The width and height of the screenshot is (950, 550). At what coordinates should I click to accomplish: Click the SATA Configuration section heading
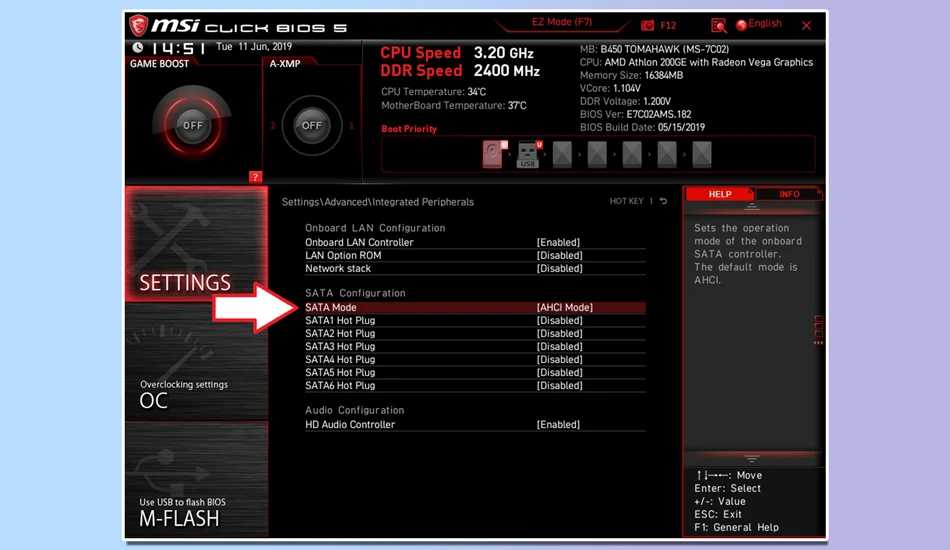[x=355, y=293]
